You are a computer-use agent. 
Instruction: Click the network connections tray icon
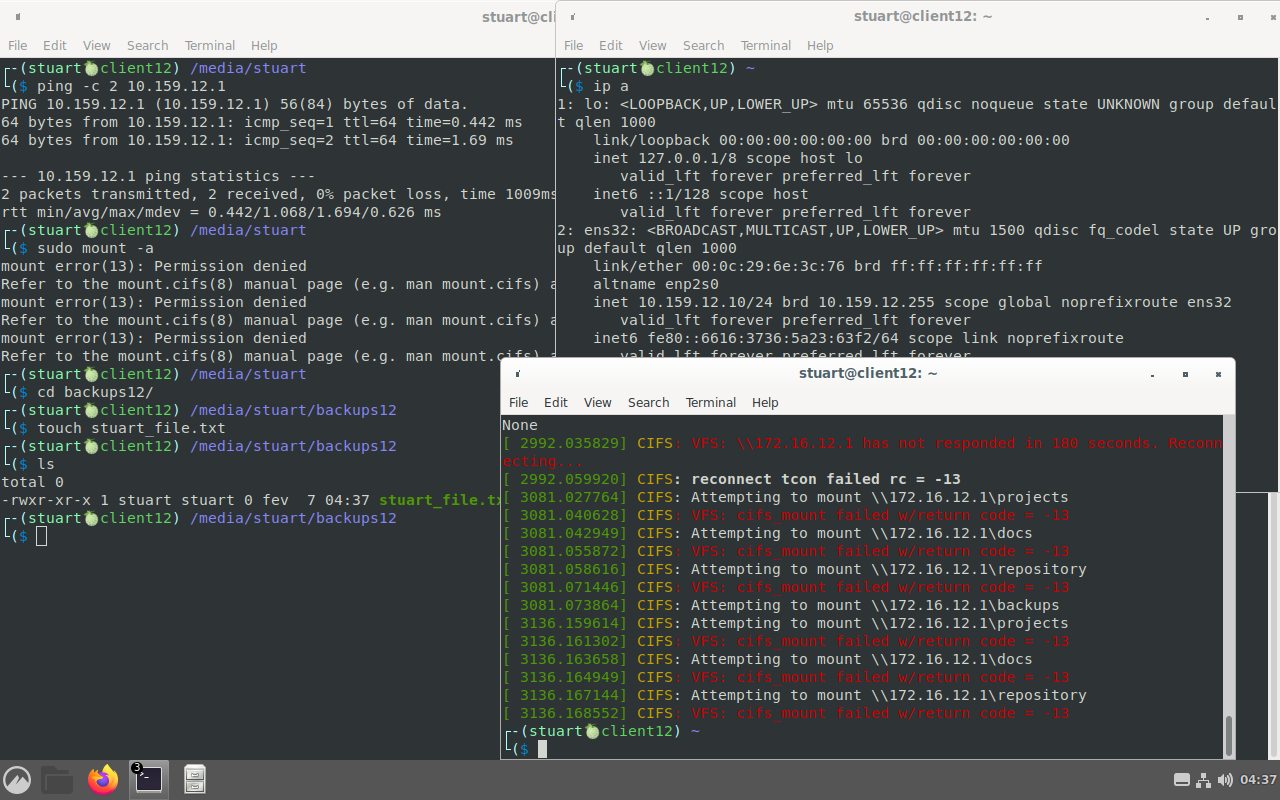[x=1204, y=780]
